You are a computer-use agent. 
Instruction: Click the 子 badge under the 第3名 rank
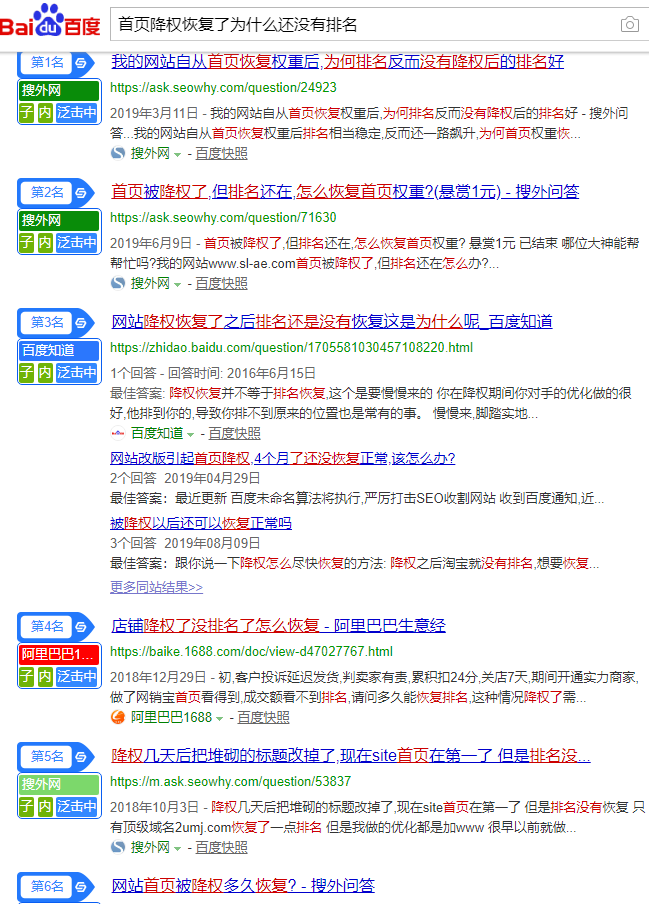click(27, 372)
